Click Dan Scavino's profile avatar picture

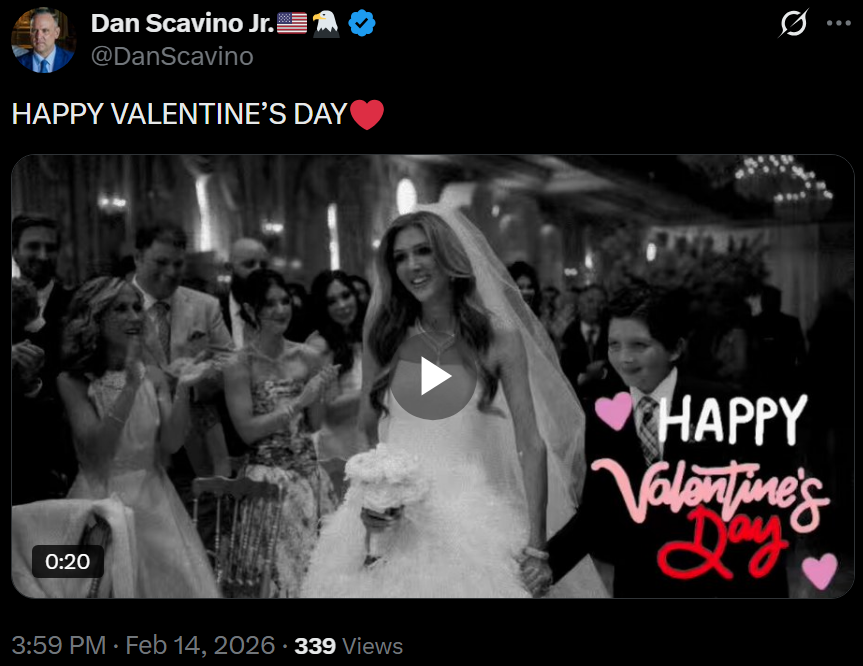click(43, 40)
